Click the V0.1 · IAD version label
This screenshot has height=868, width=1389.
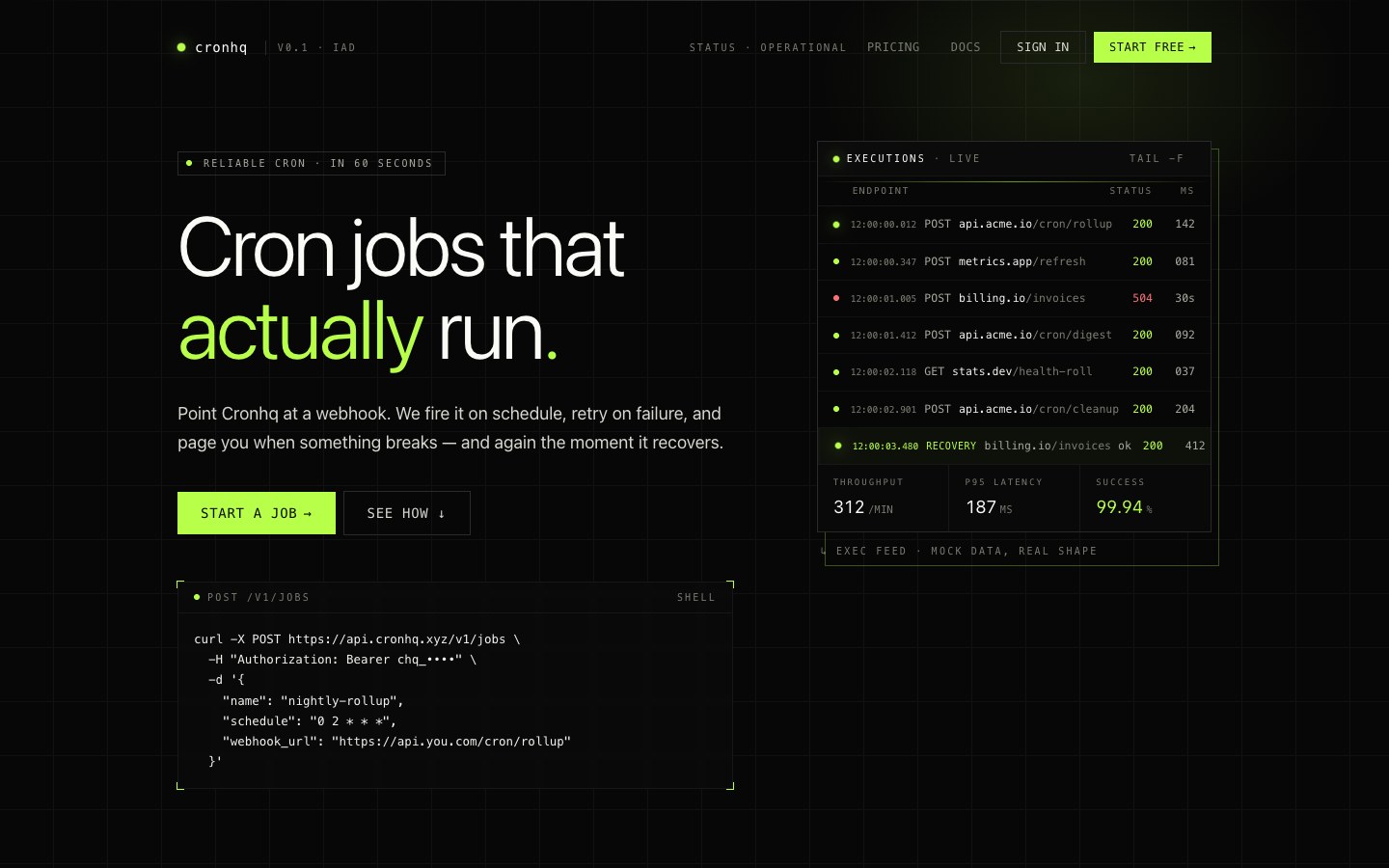tap(316, 47)
